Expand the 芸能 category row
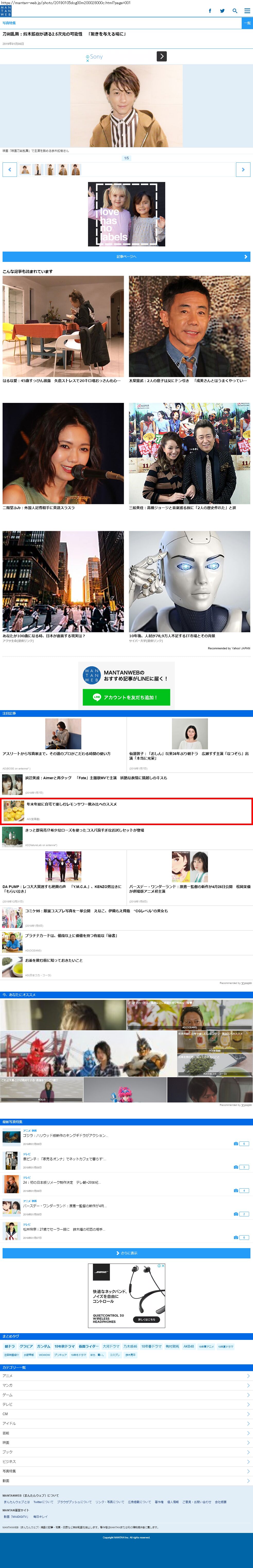253x1568 pixels. [x=127, y=1433]
